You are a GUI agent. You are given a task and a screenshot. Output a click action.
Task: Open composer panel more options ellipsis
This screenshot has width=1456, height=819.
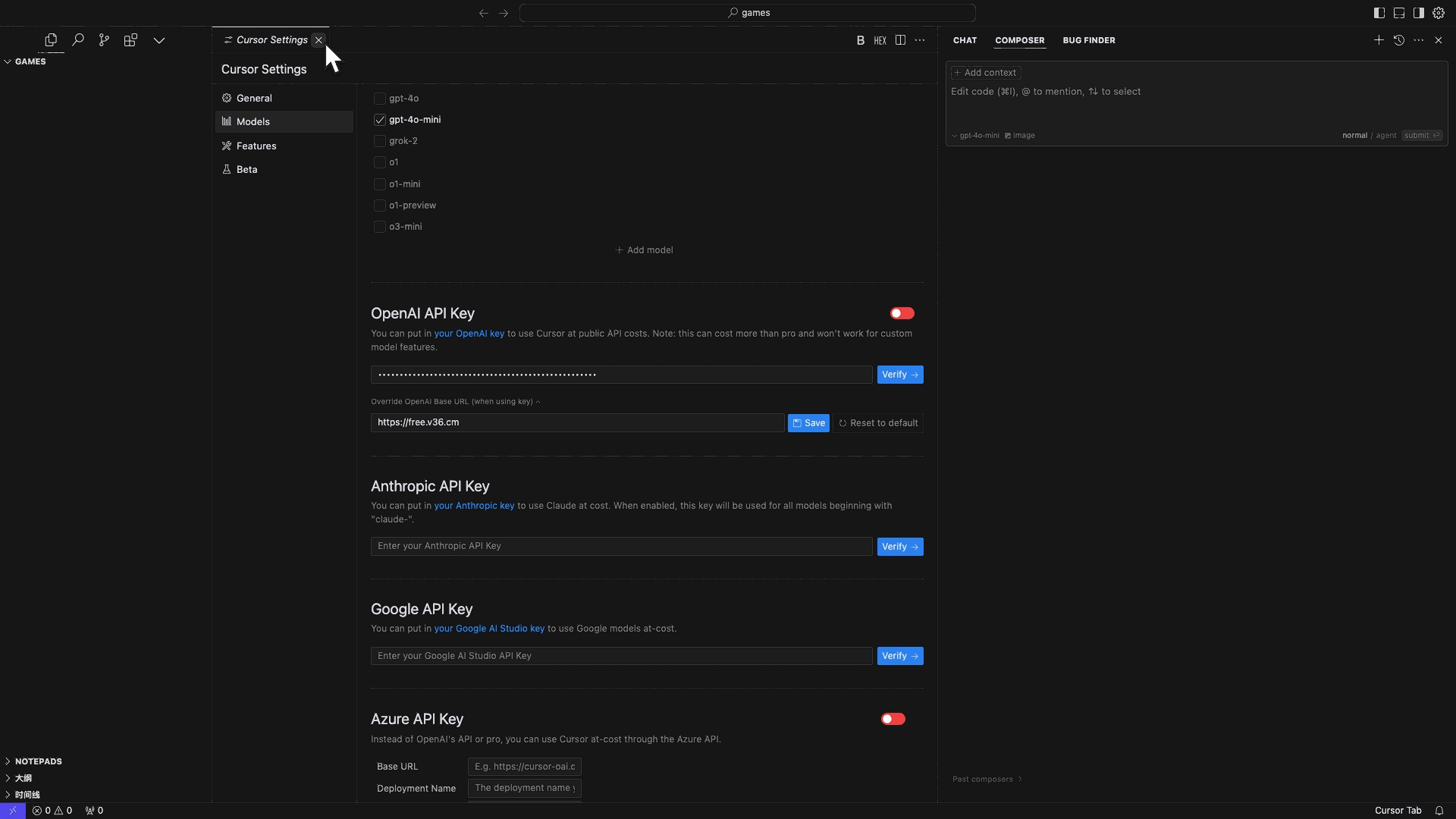1419,40
